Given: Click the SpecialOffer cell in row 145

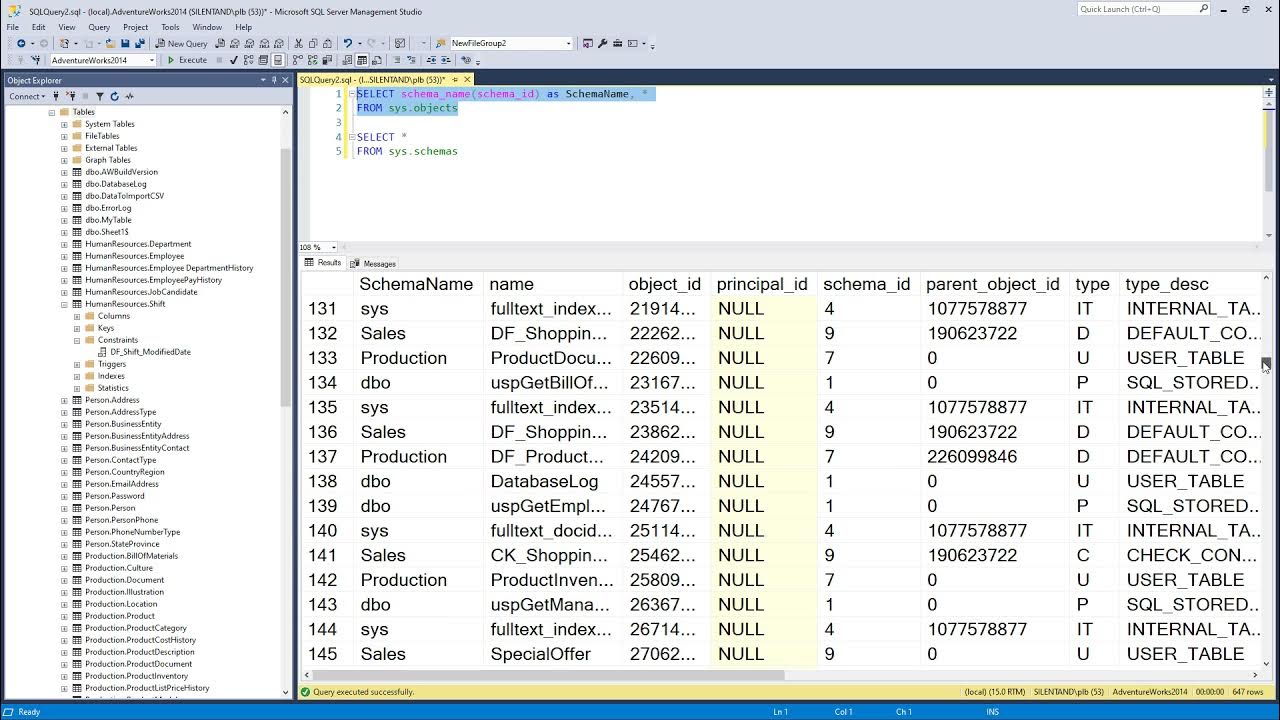Looking at the screenshot, I should 554,654.
